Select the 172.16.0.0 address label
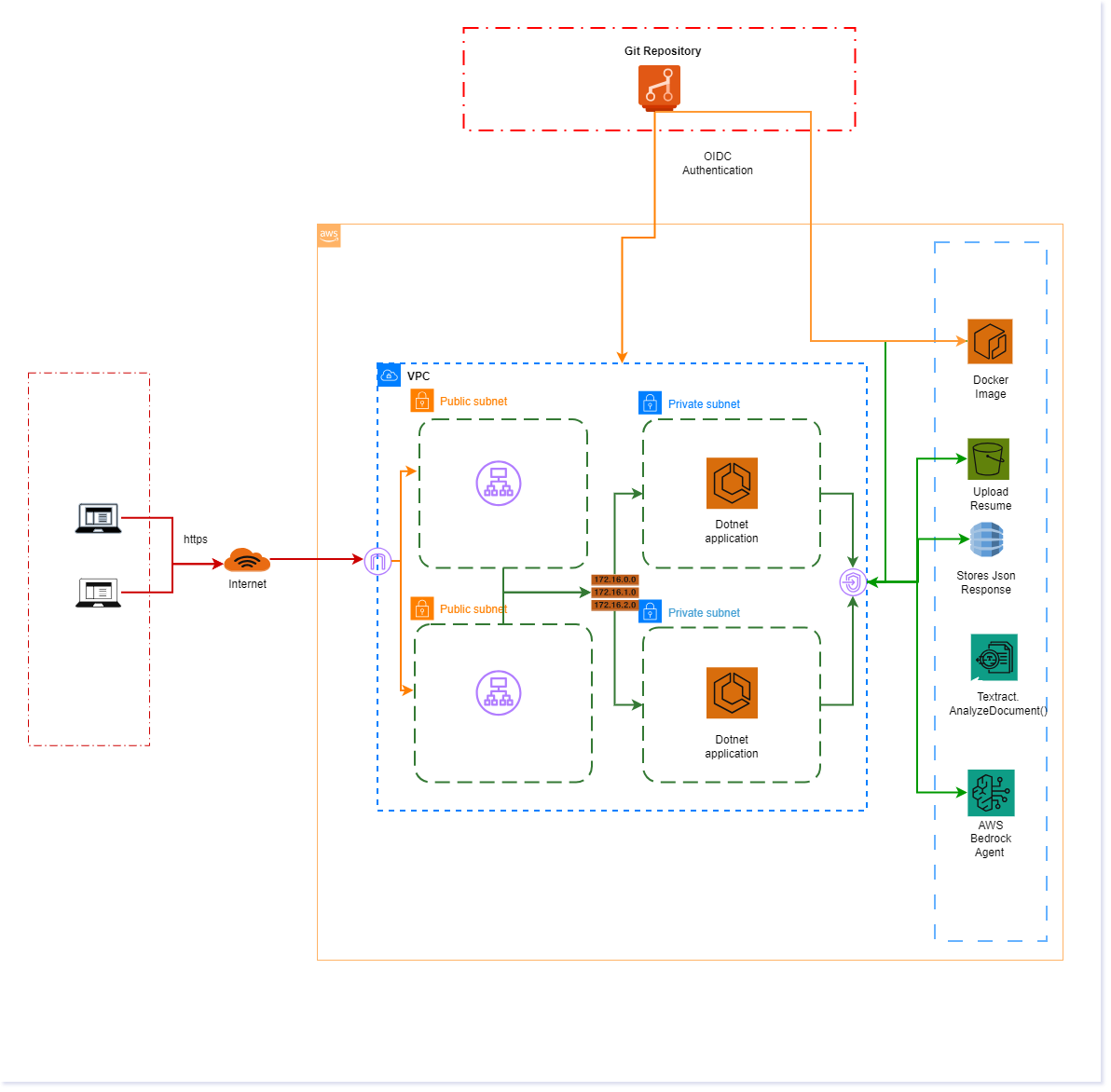The image size is (1111, 1092). click(x=615, y=578)
